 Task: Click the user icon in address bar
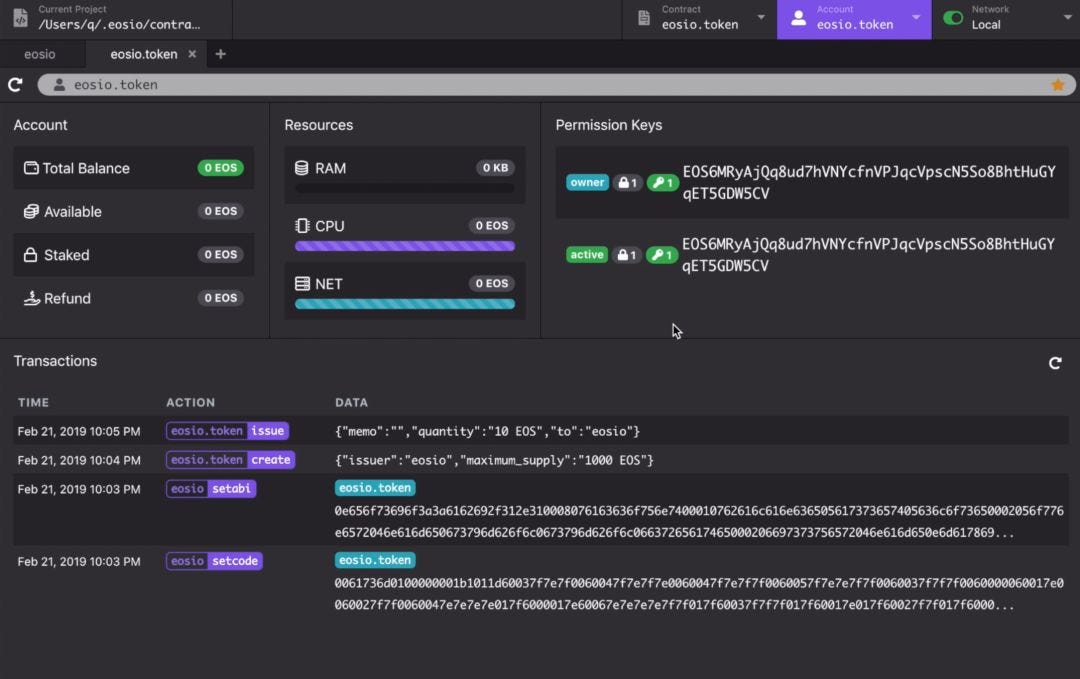(x=59, y=85)
